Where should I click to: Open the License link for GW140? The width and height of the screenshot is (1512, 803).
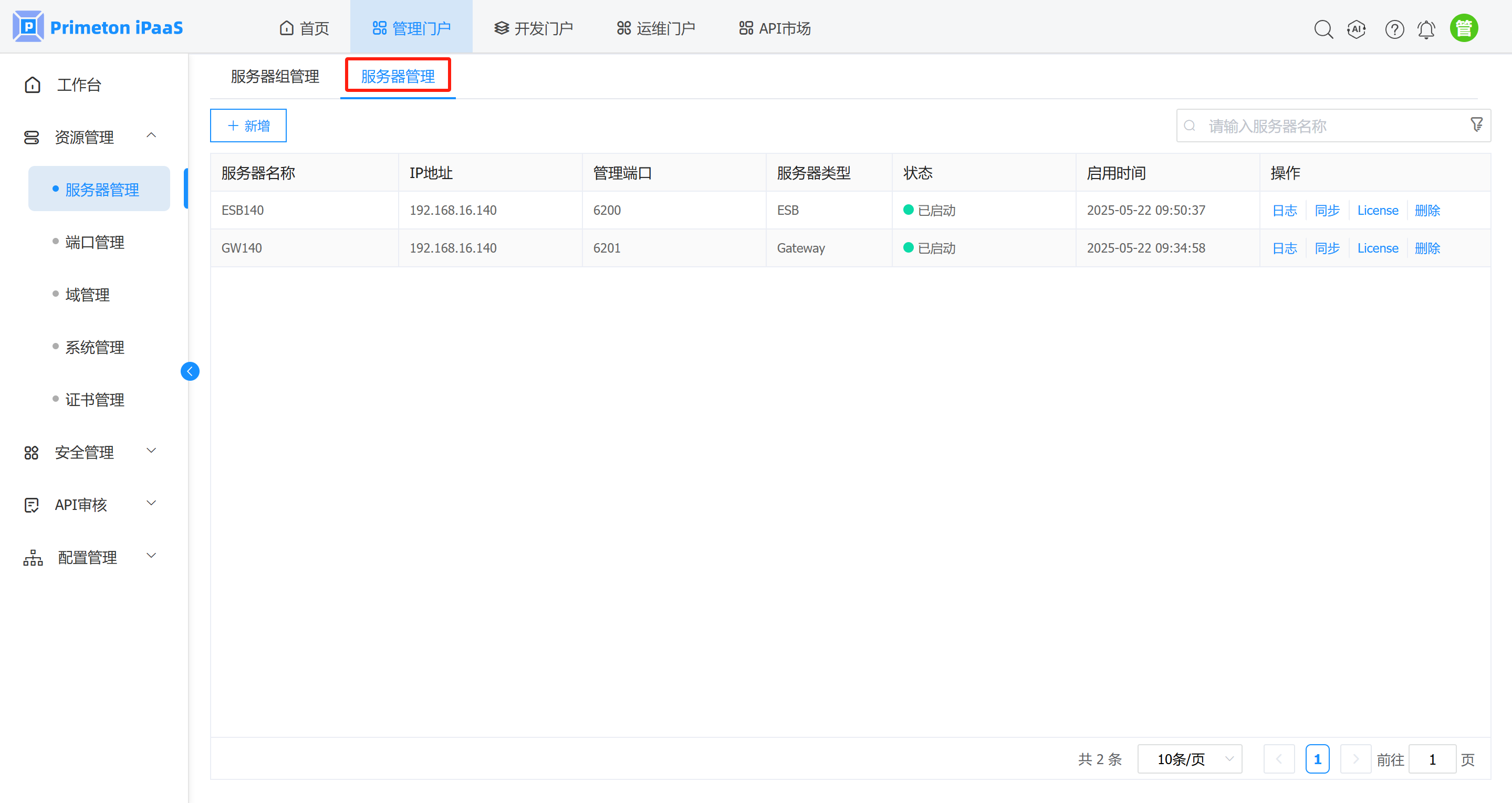[x=1378, y=248]
